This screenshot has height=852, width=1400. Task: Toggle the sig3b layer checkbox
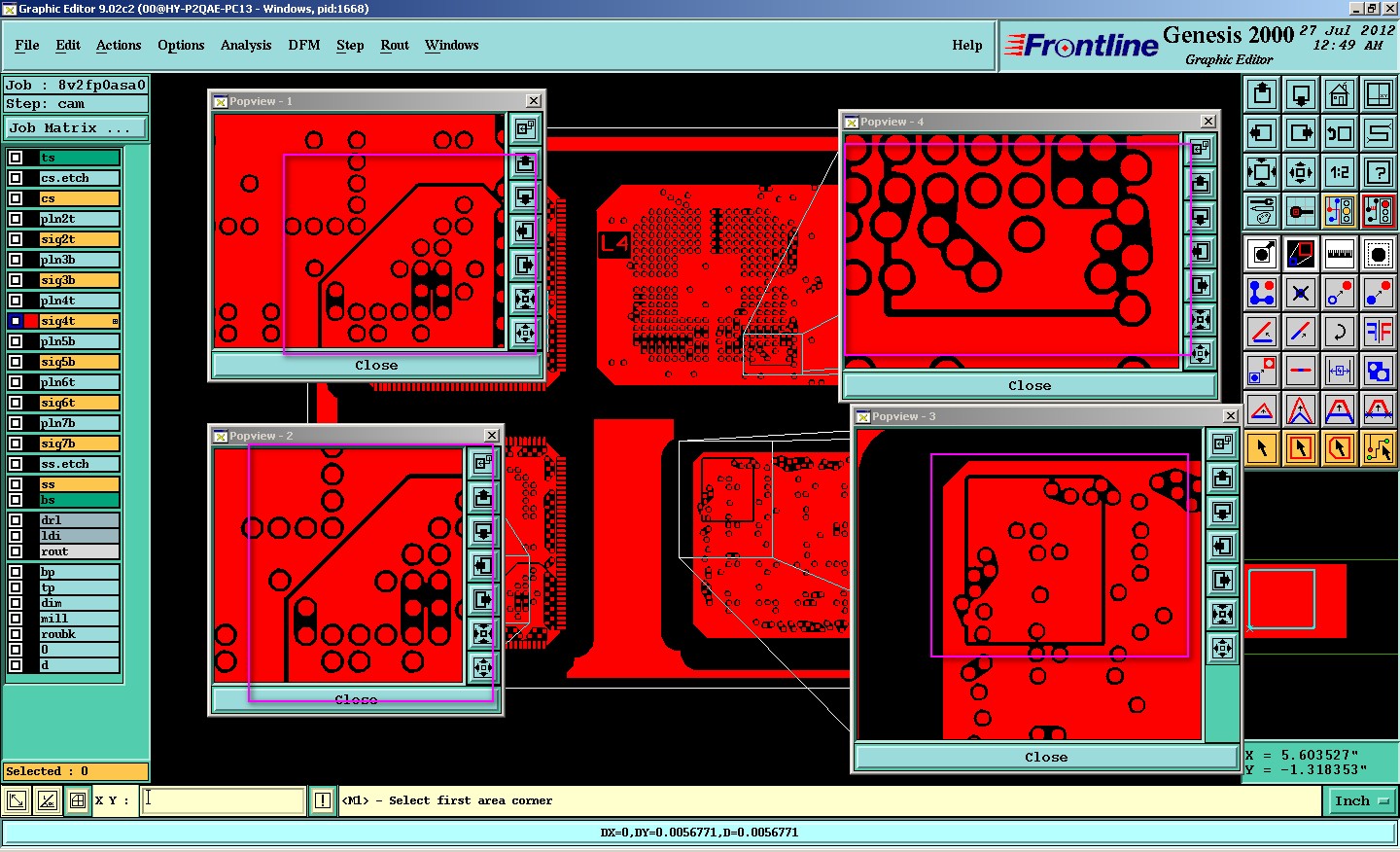tap(16, 280)
